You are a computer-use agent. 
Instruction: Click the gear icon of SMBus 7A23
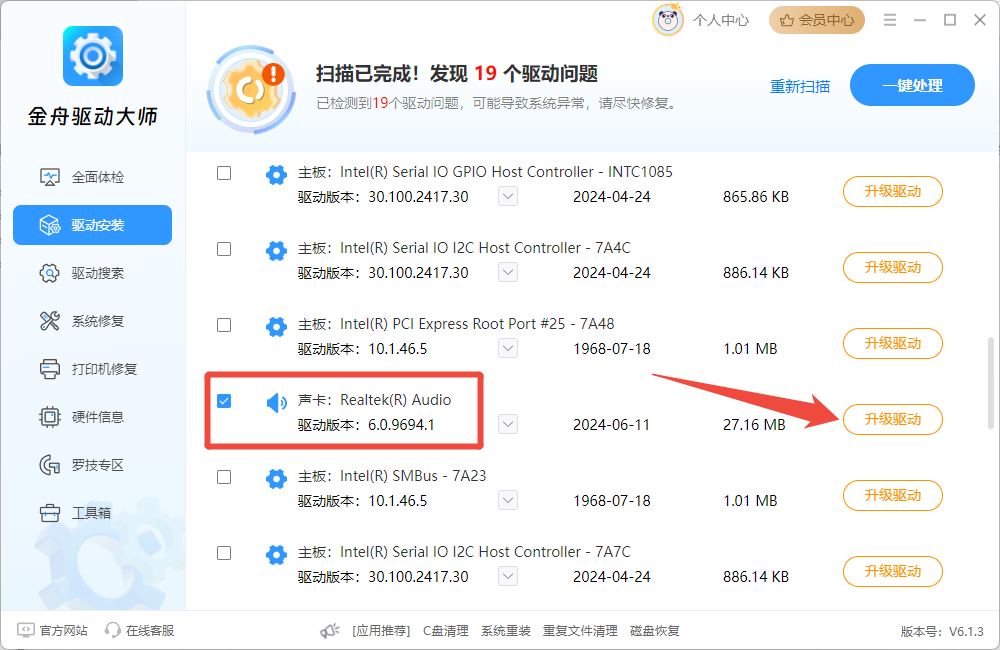point(276,478)
